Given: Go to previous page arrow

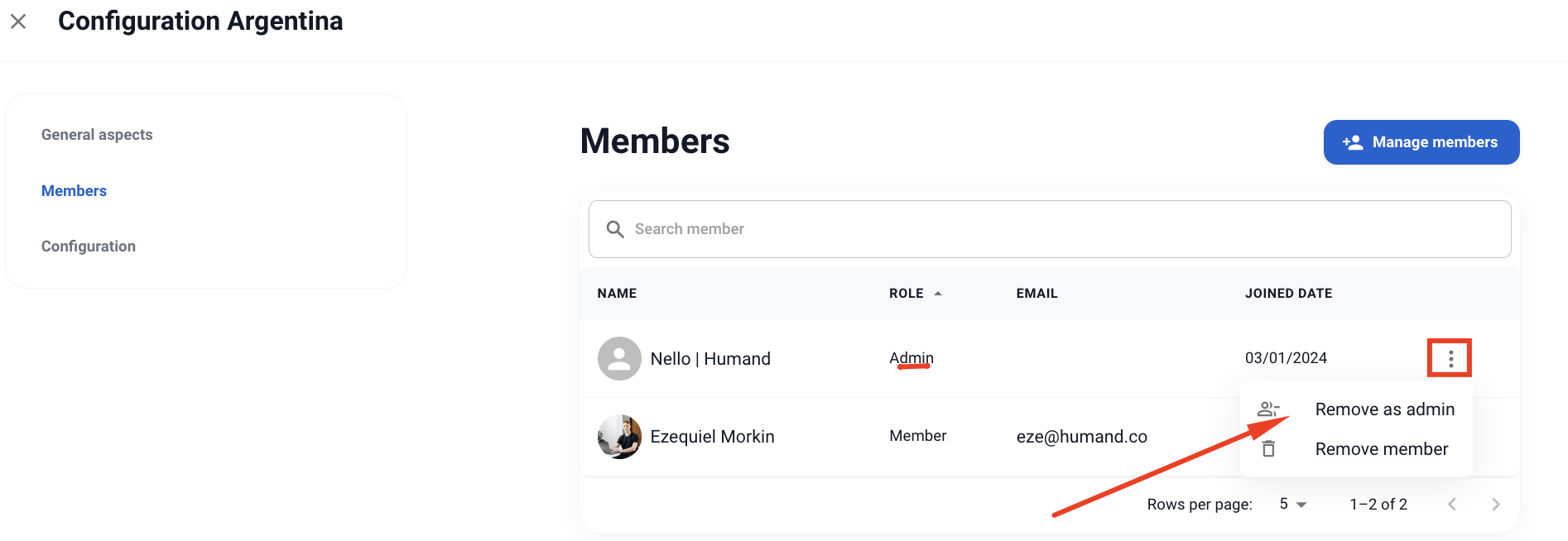Looking at the screenshot, I should click(x=1451, y=505).
